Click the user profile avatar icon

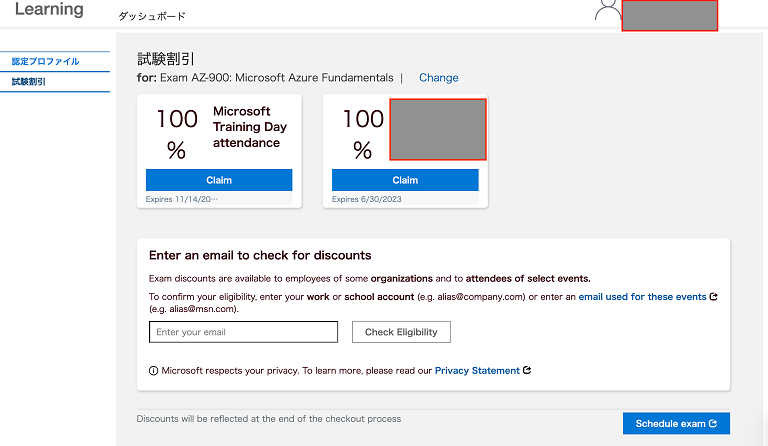coord(607,10)
